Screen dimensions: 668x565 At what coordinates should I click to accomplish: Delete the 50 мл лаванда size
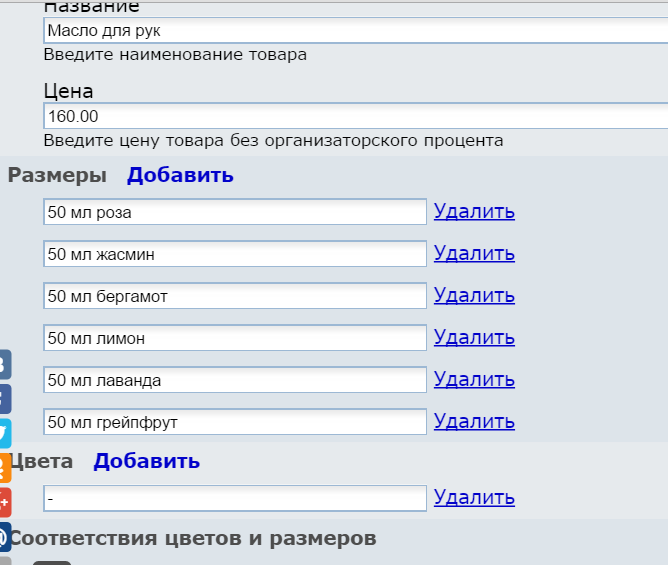(474, 379)
